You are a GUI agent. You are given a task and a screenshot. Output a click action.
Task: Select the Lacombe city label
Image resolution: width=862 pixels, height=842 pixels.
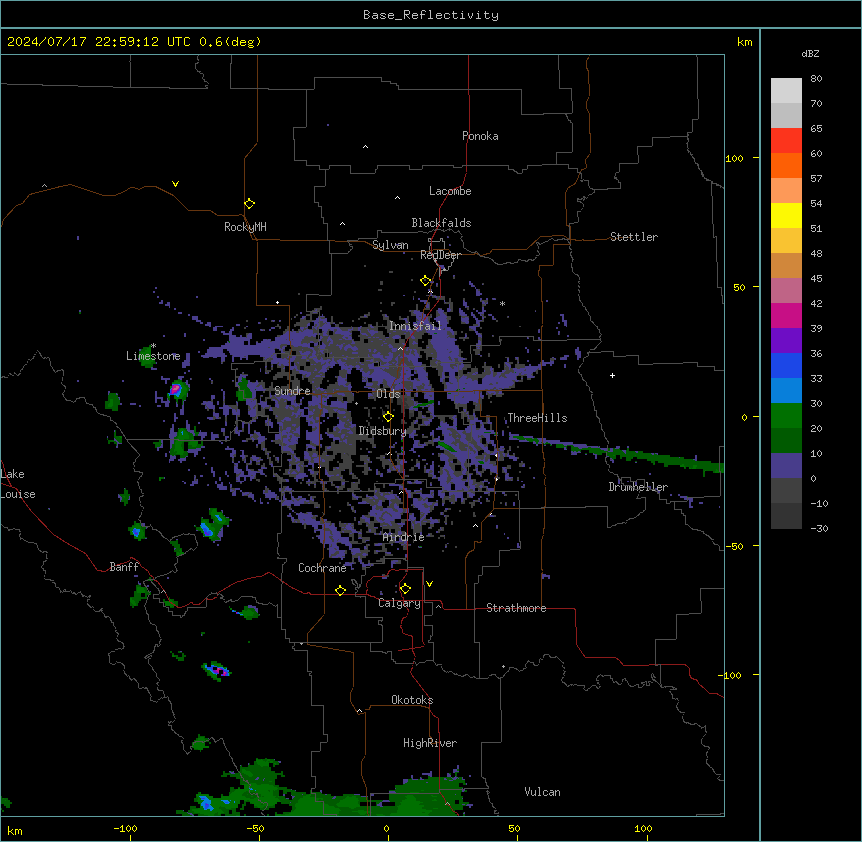450,191
